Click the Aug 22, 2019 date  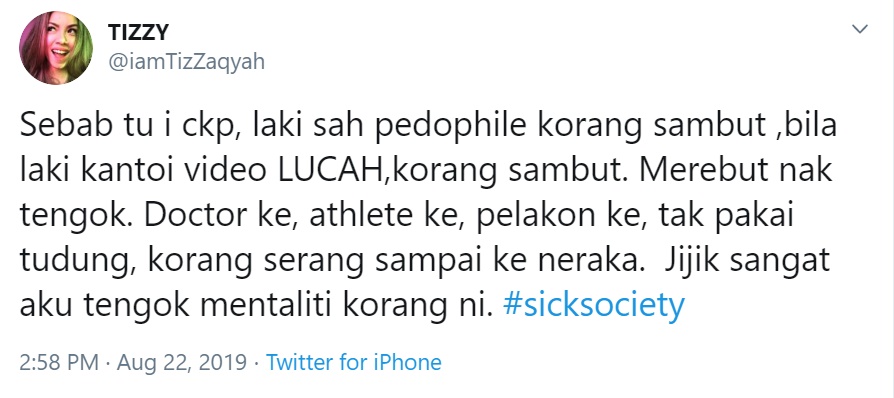coord(182,363)
